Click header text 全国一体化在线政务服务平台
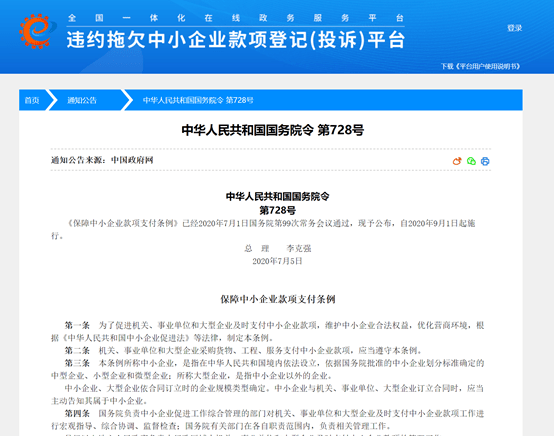The width and height of the screenshot is (554, 436). pos(236,18)
